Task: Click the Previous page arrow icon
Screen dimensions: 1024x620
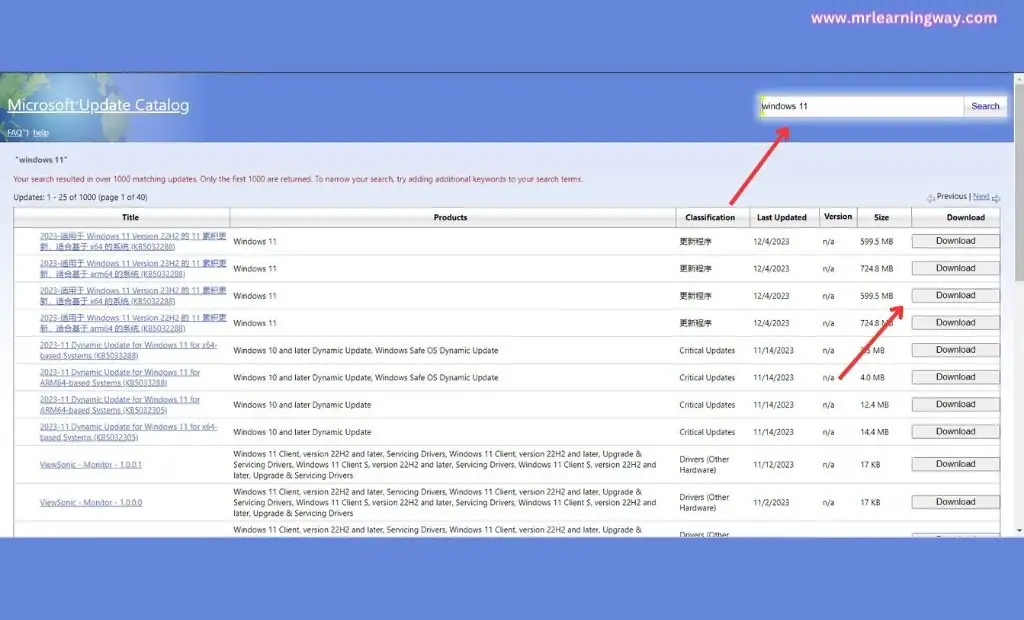Action: click(x=930, y=196)
